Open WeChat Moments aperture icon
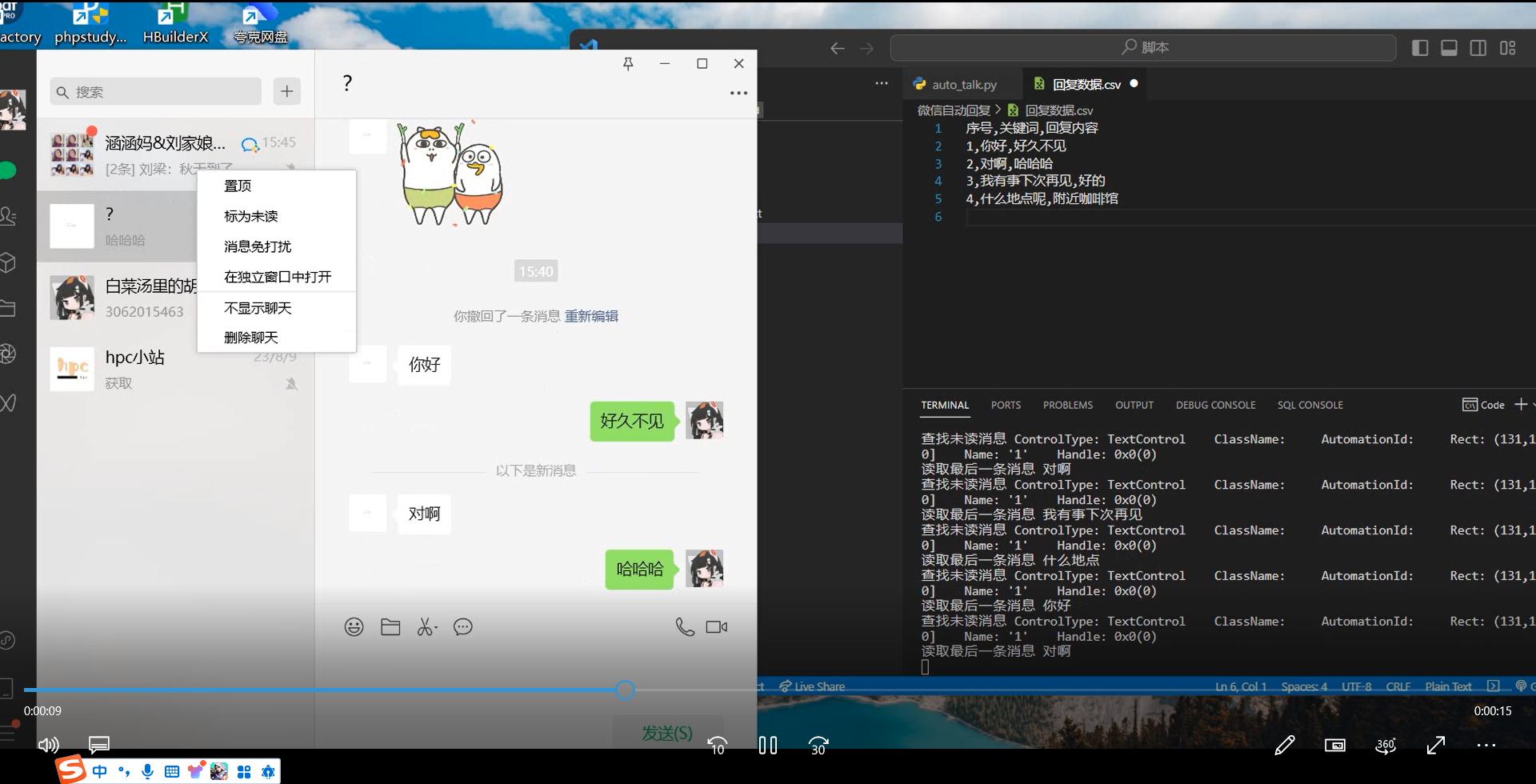1536x784 pixels. [x=8, y=354]
